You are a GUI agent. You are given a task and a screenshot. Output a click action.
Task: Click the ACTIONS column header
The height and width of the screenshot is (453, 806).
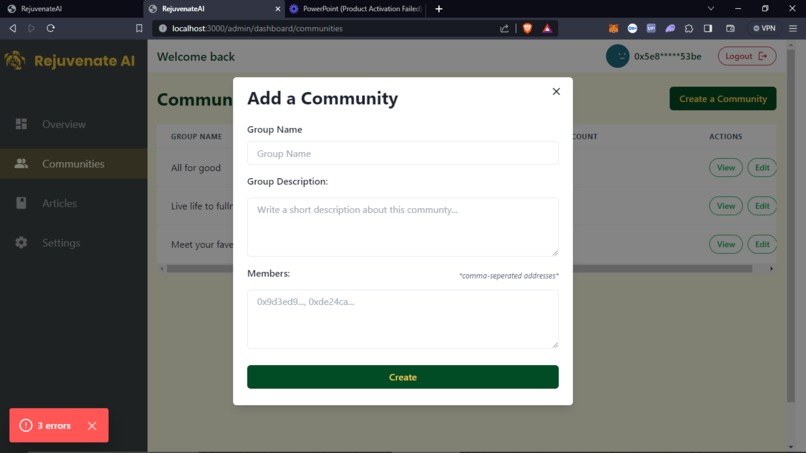(x=725, y=136)
